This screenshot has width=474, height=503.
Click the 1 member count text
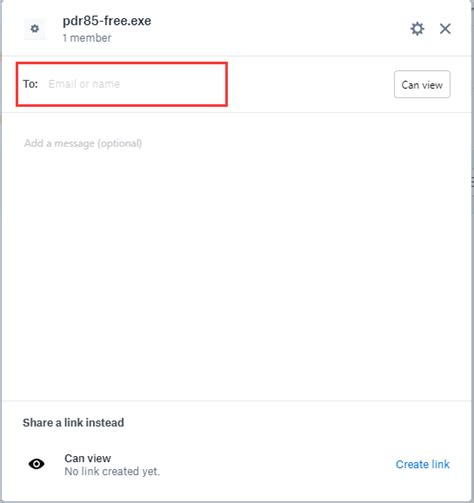click(87, 38)
